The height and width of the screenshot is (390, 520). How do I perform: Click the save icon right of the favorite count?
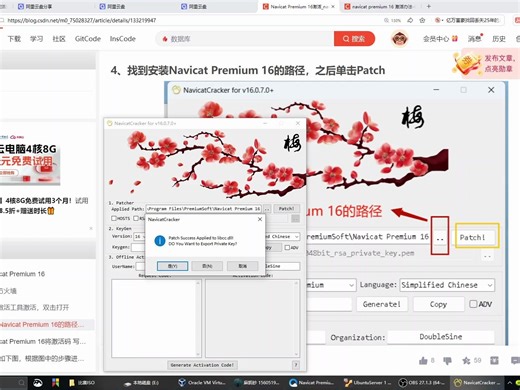[x=494, y=360]
